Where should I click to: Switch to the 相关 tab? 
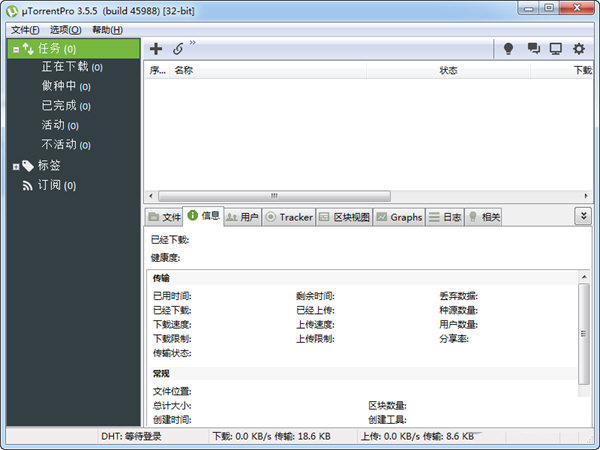click(484, 217)
